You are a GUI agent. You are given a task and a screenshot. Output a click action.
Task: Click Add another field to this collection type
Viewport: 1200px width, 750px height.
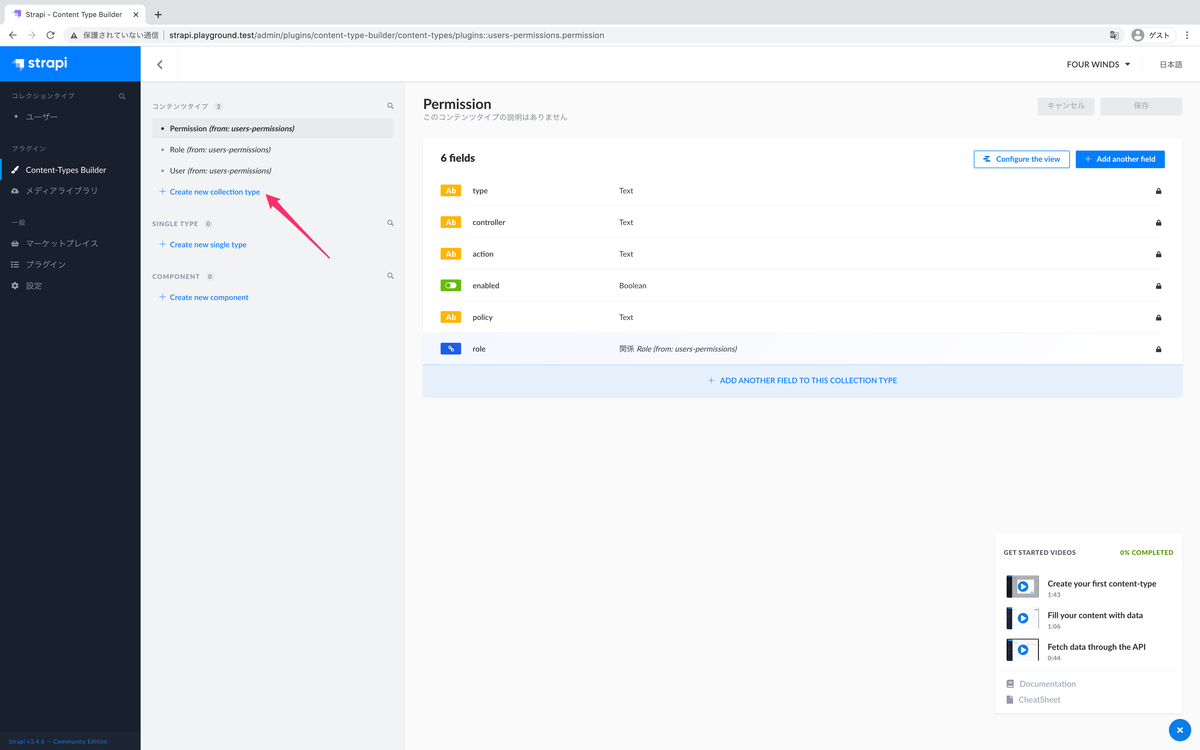[802, 381]
